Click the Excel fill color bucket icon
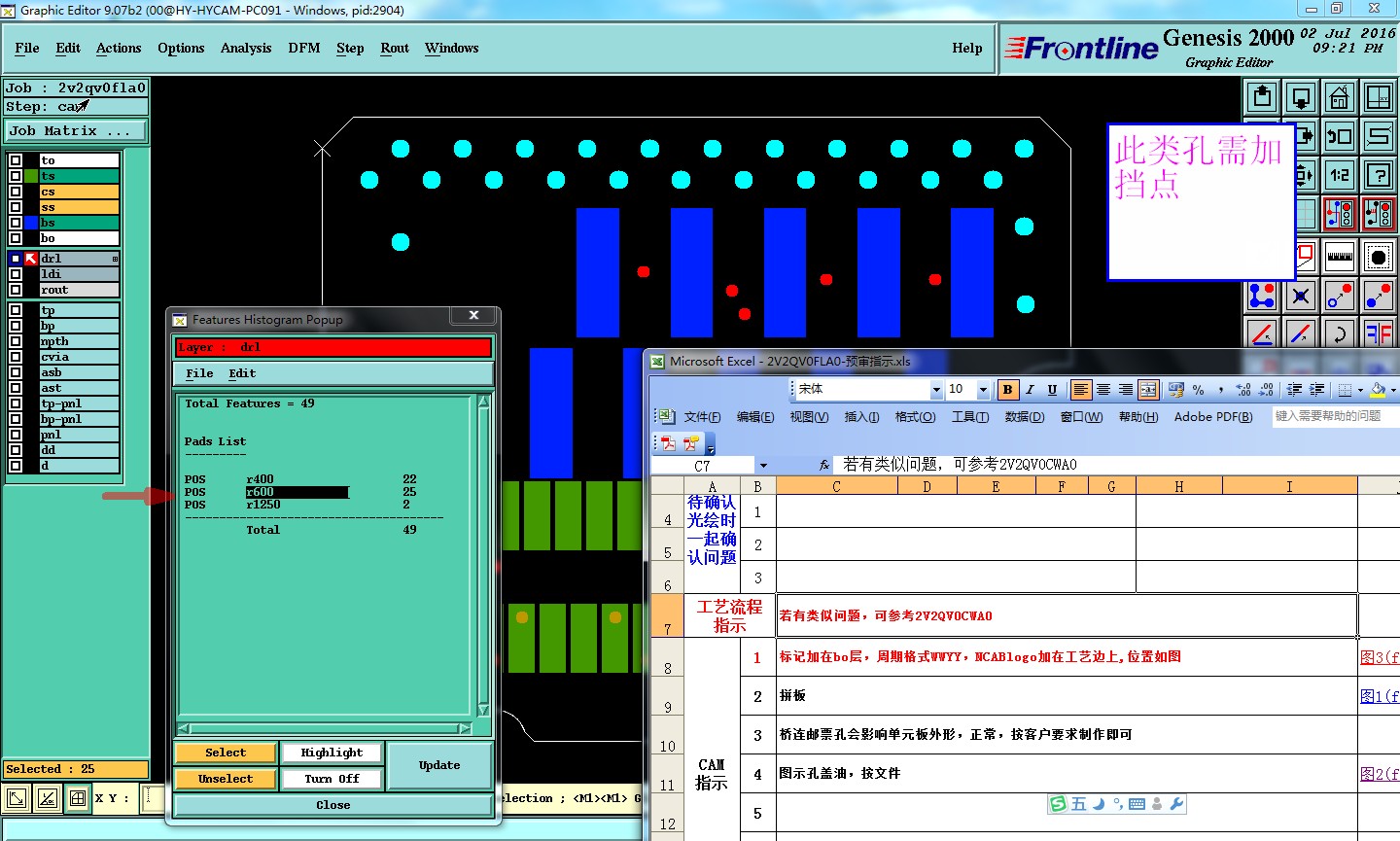Image resolution: width=1400 pixels, height=841 pixels. [1378, 390]
